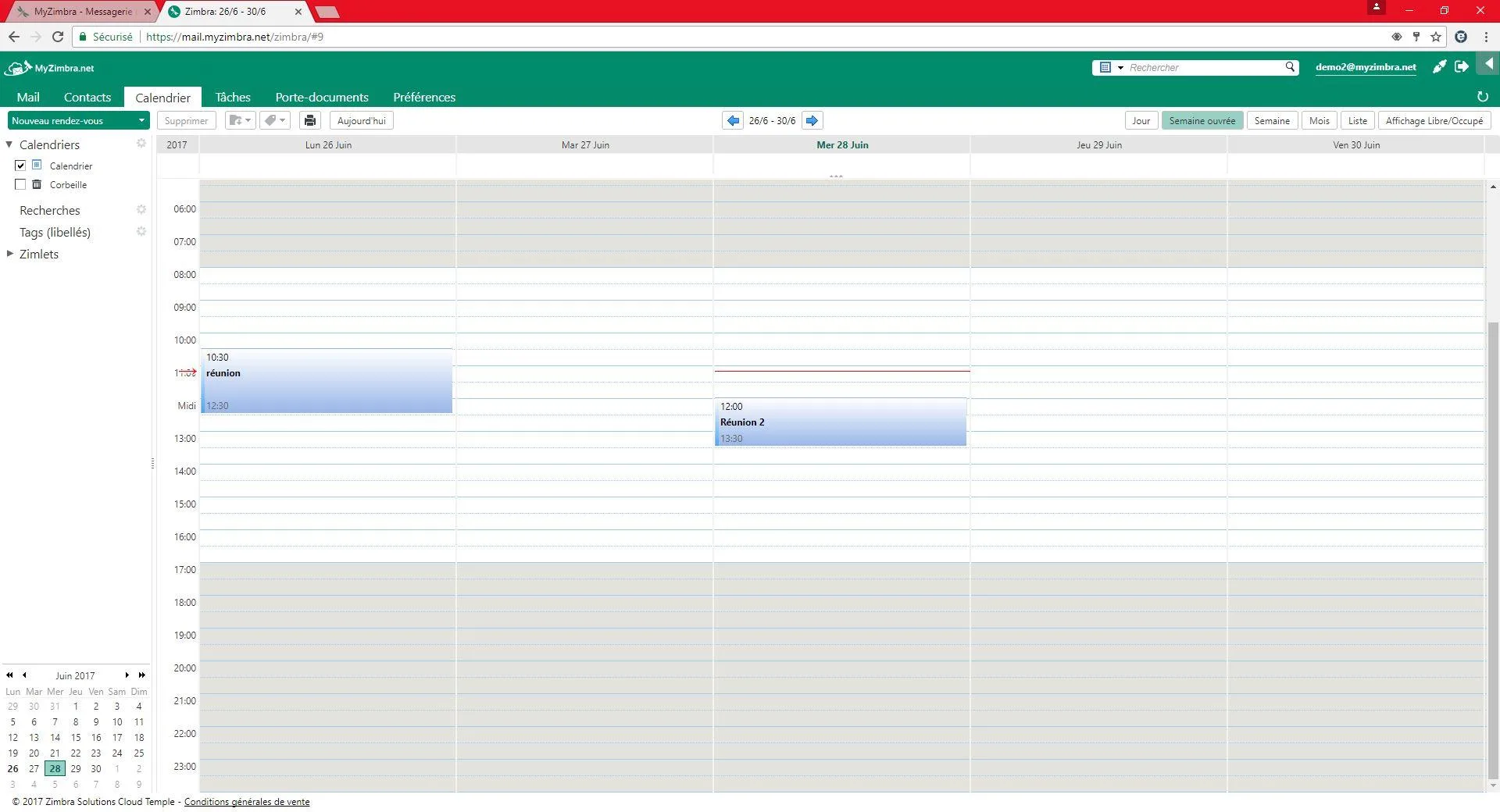The height and width of the screenshot is (812, 1500).
Task: Switch to the Jour view
Action: (x=1141, y=120)
